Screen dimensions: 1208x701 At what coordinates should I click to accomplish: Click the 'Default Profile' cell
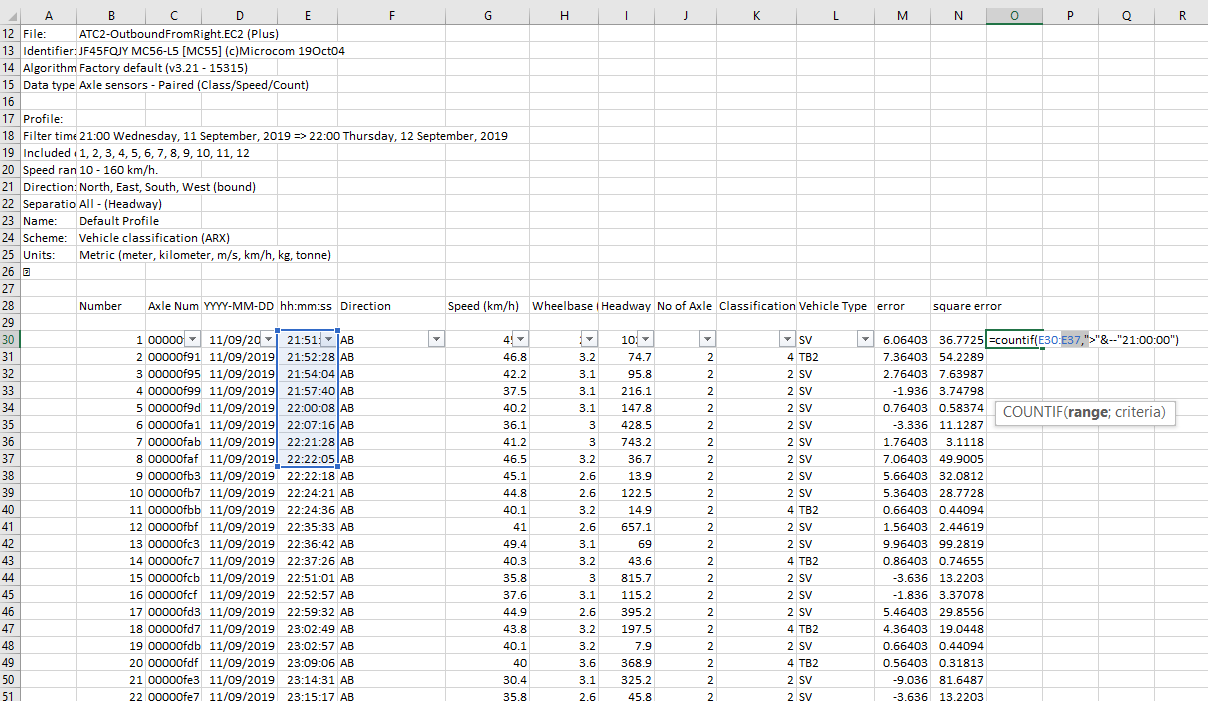point(119,221)
